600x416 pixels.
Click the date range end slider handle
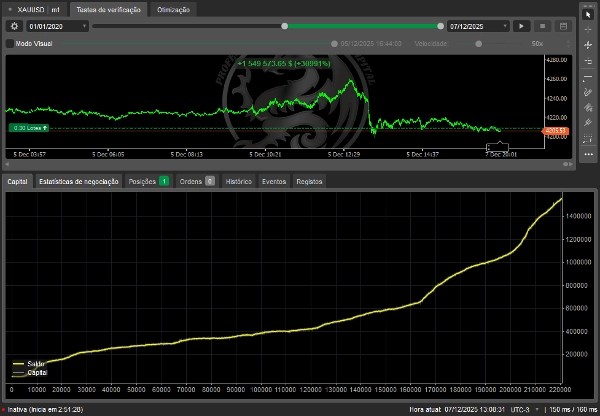(440, 26)
